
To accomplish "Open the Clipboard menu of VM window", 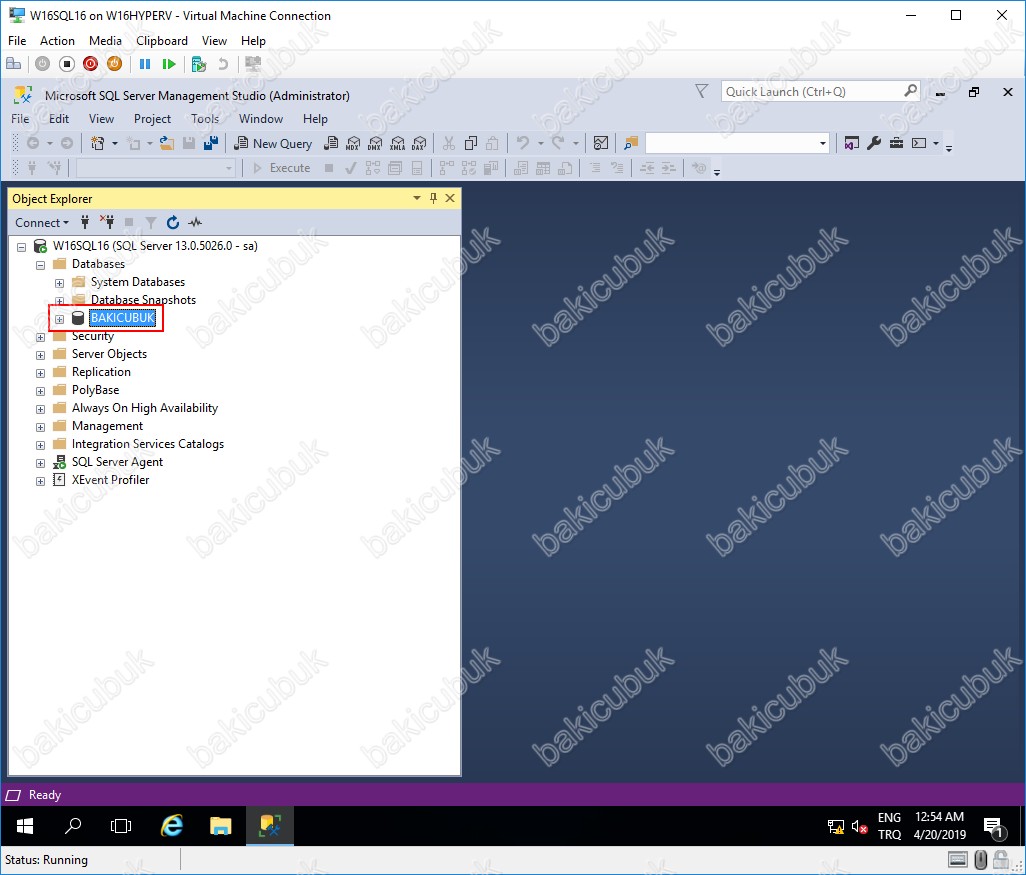I will coord(162,41).
